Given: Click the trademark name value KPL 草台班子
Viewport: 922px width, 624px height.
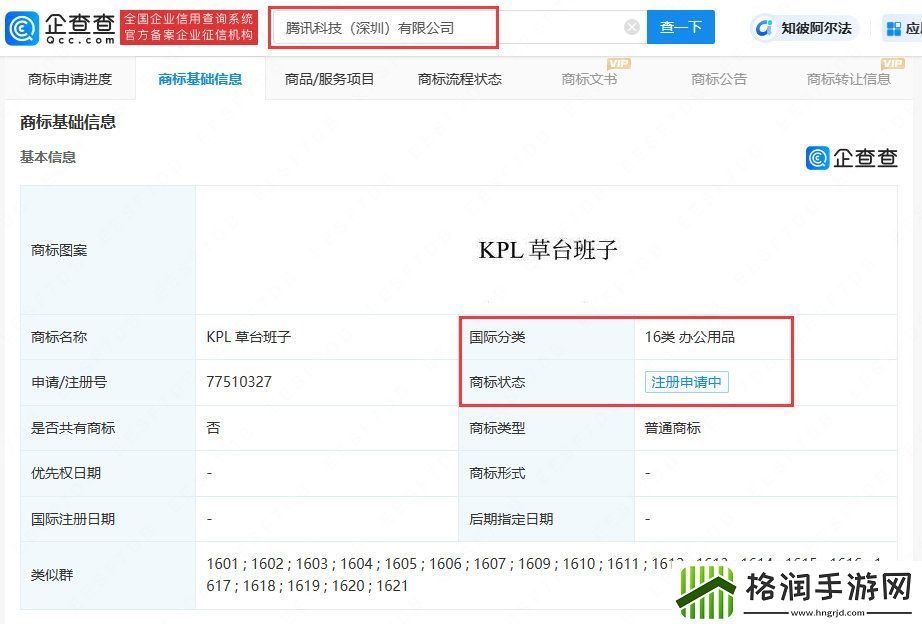Looking at the screenshot, I should [x=249, y=337].
